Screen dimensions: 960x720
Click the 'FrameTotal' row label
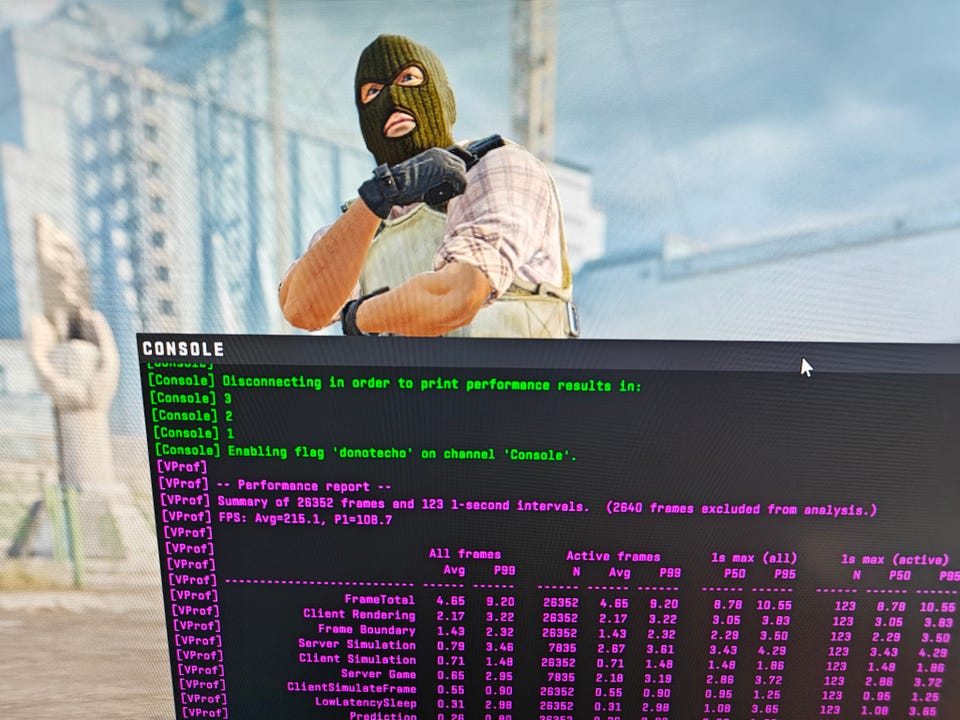pos(380,599)
